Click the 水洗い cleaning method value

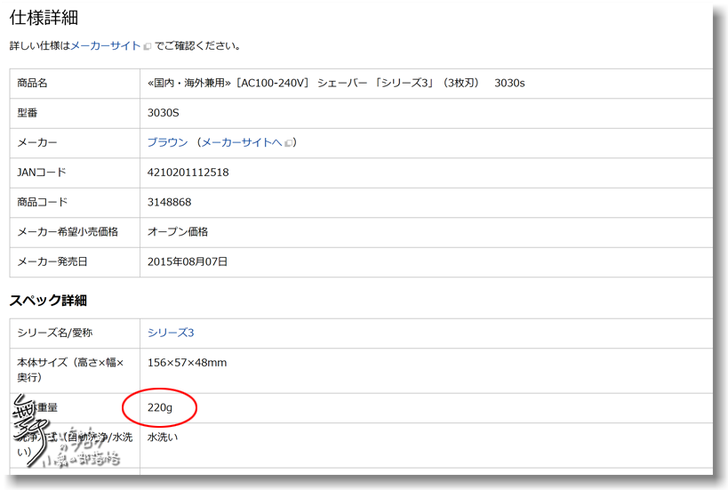coord(162,437)
